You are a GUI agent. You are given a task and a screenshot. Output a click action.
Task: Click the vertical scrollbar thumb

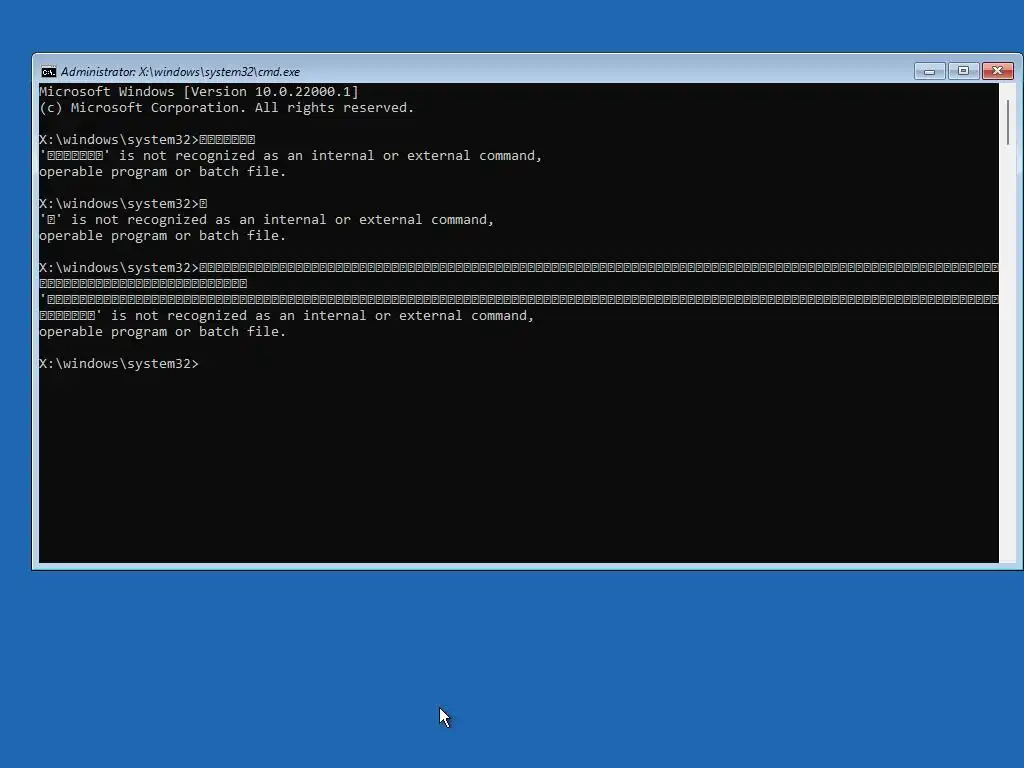(1008, 122)
